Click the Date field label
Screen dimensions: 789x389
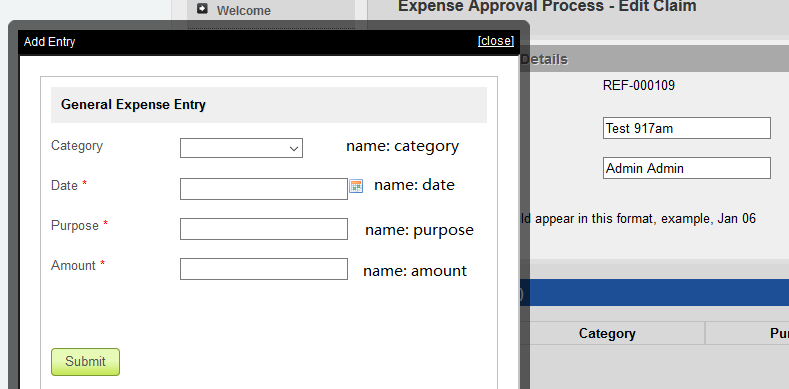(x=64, y=185)
